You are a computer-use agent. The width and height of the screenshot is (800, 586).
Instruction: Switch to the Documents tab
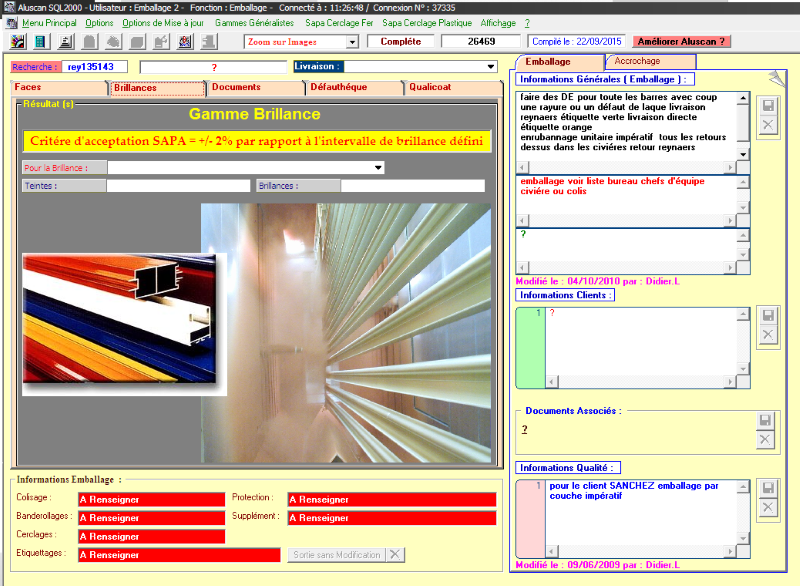point(255,88)
